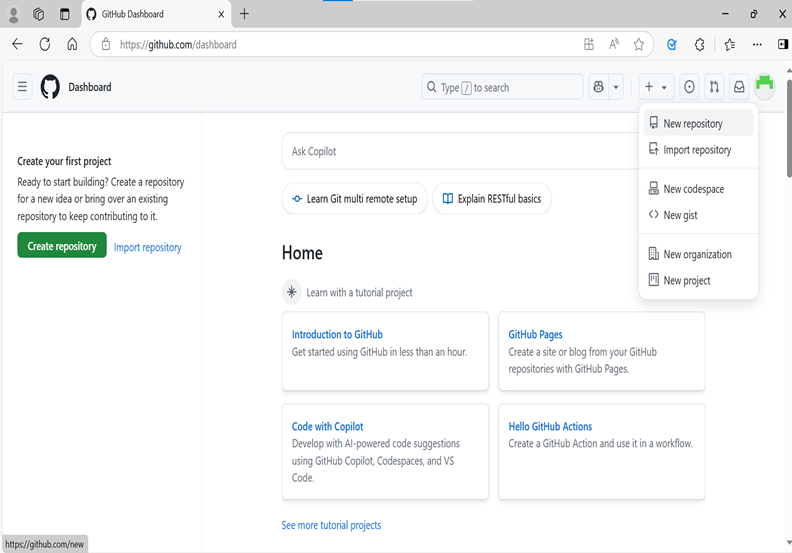The image size is (792, 553).
Task: Click Learn Git multi remote setup
Action: 355,198
